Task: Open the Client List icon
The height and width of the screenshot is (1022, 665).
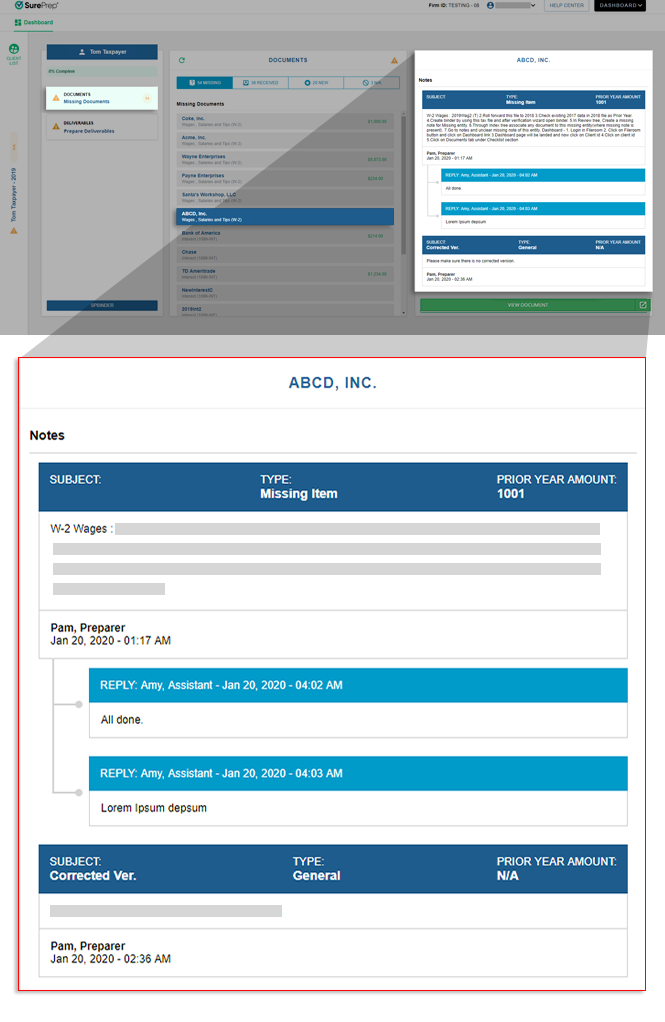Action: (x=14, y=53)
